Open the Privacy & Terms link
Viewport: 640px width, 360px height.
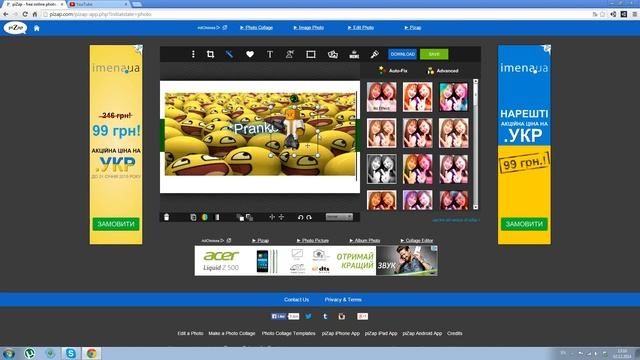343,300
